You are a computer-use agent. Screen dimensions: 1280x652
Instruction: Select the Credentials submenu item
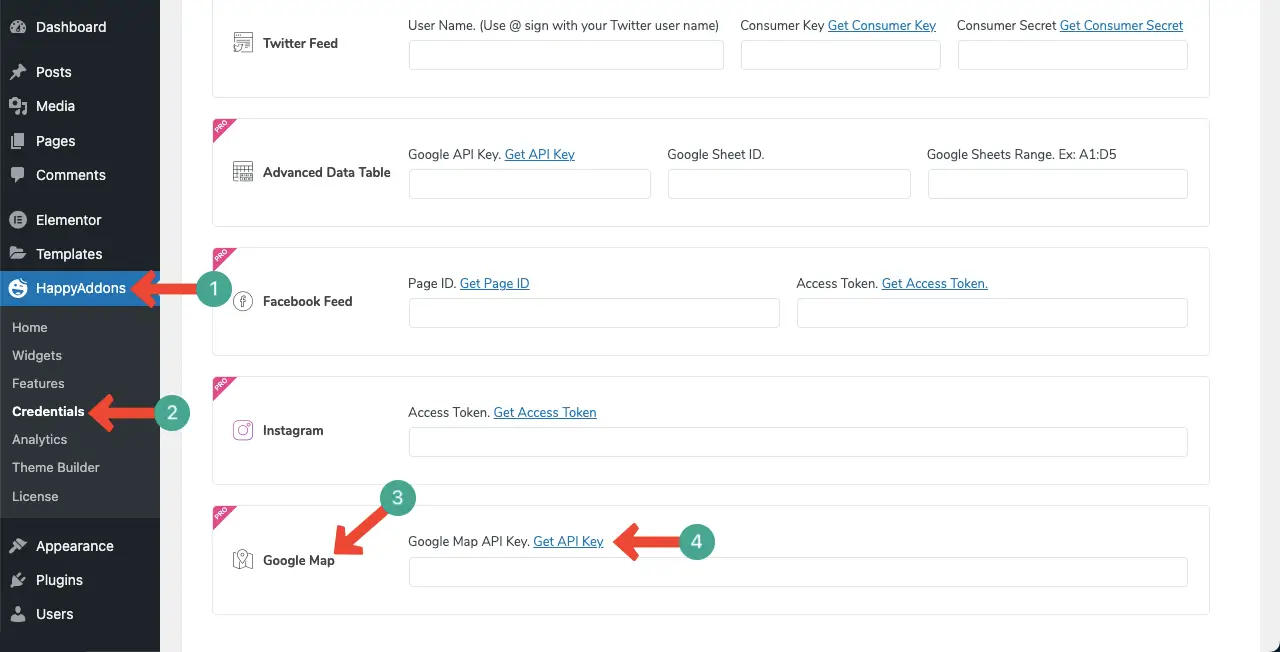coord(48,411)
